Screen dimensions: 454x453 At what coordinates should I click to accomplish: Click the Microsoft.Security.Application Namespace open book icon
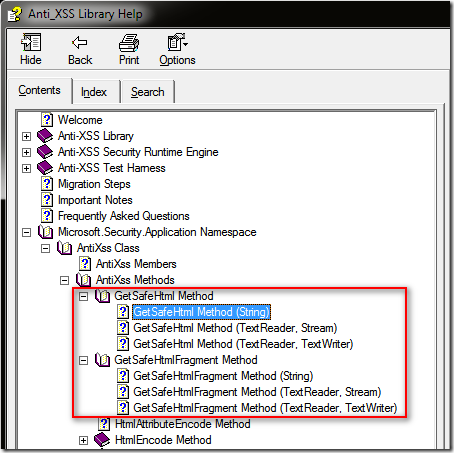pyautogui.click(x=45, y=232)
